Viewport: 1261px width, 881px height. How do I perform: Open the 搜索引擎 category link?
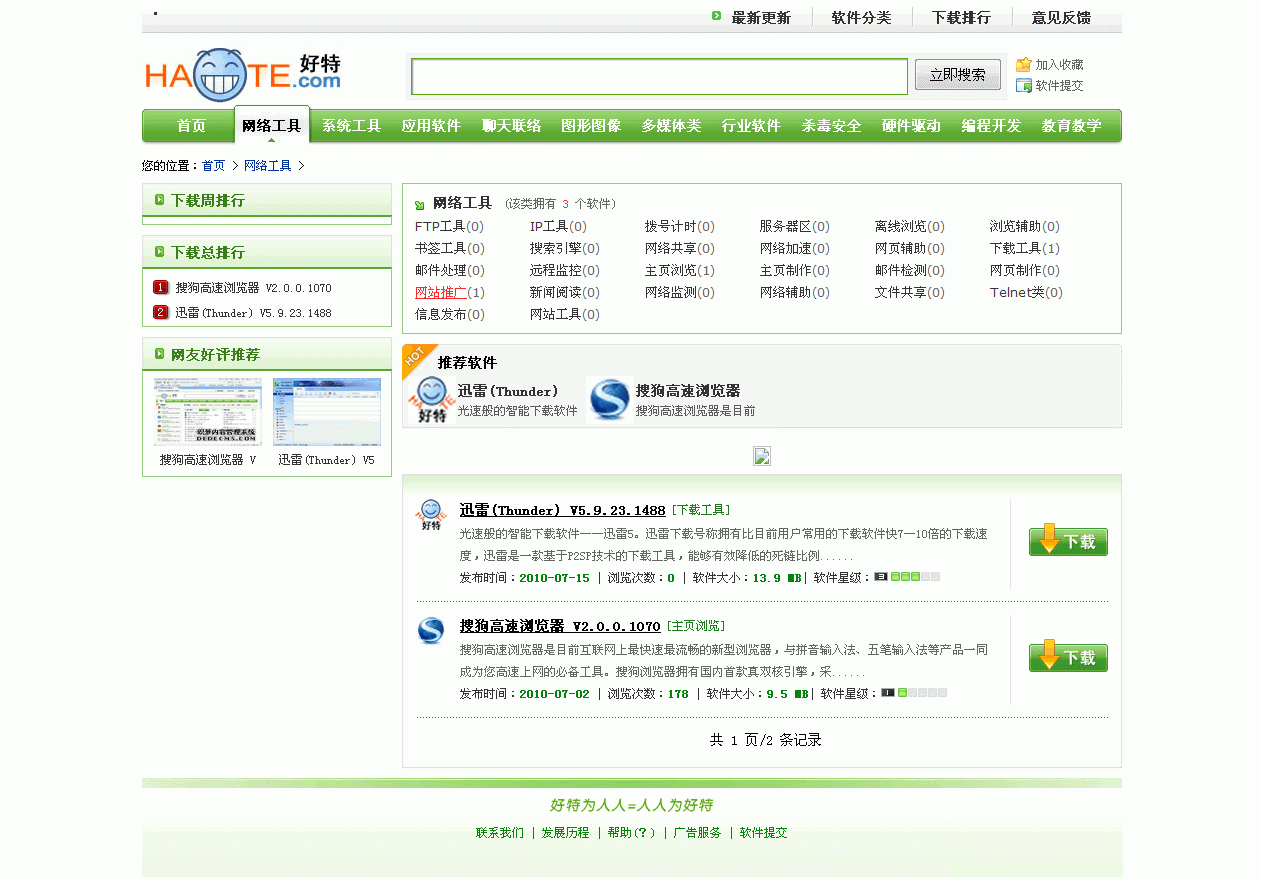click(556, 248)
